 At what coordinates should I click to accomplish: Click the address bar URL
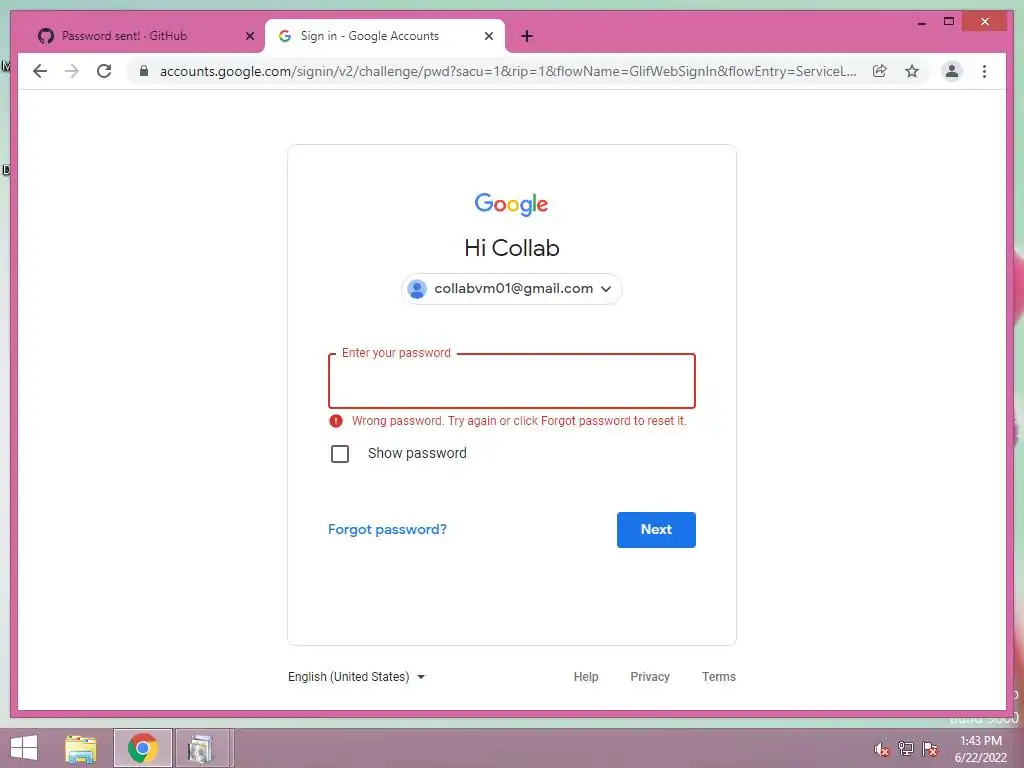pyautogui.click(x=507, y=71)
